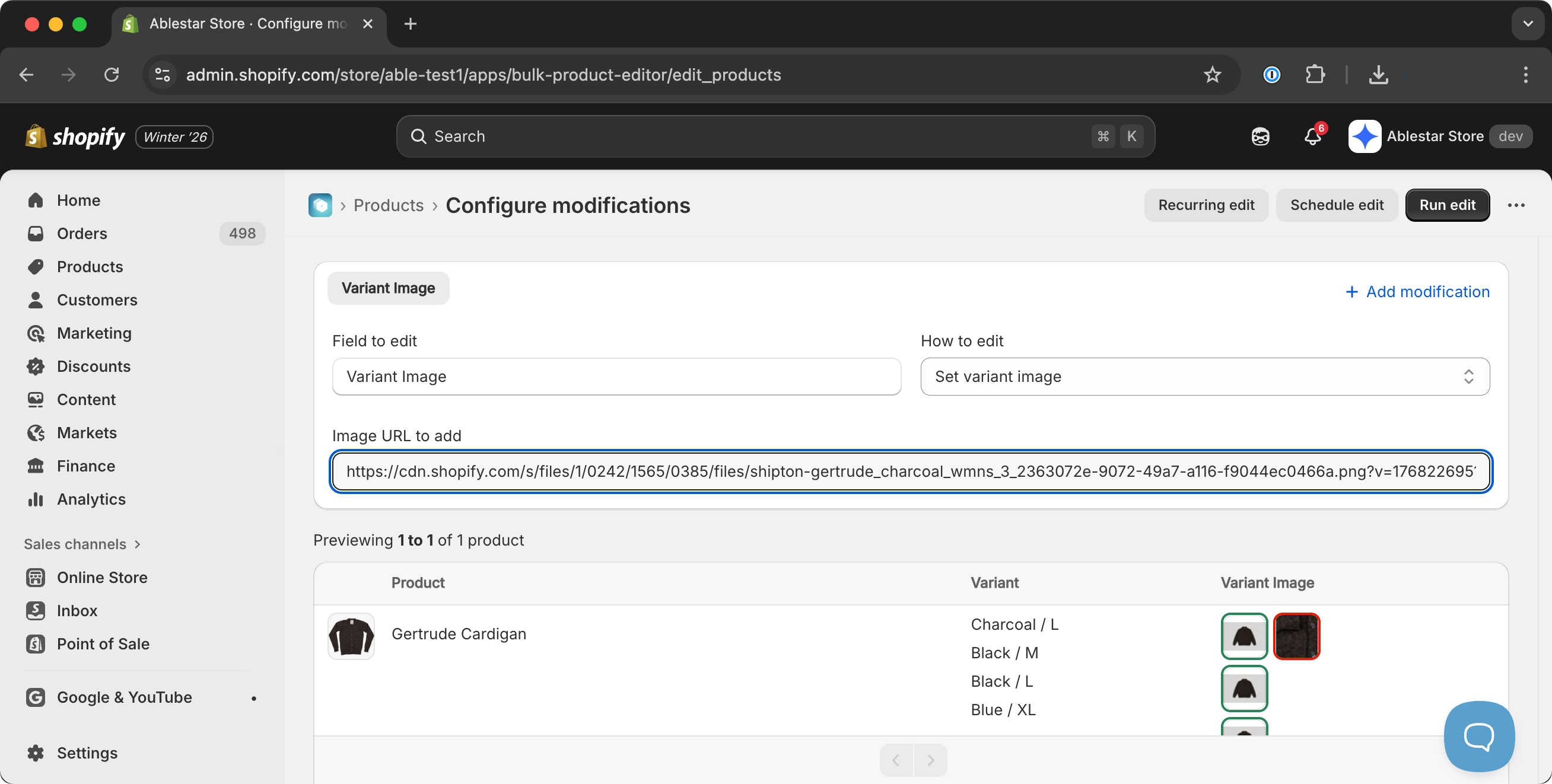Select the Variant Image modification tab
The width and height of the screenshot is (1552, 784).
click(388, 288)
